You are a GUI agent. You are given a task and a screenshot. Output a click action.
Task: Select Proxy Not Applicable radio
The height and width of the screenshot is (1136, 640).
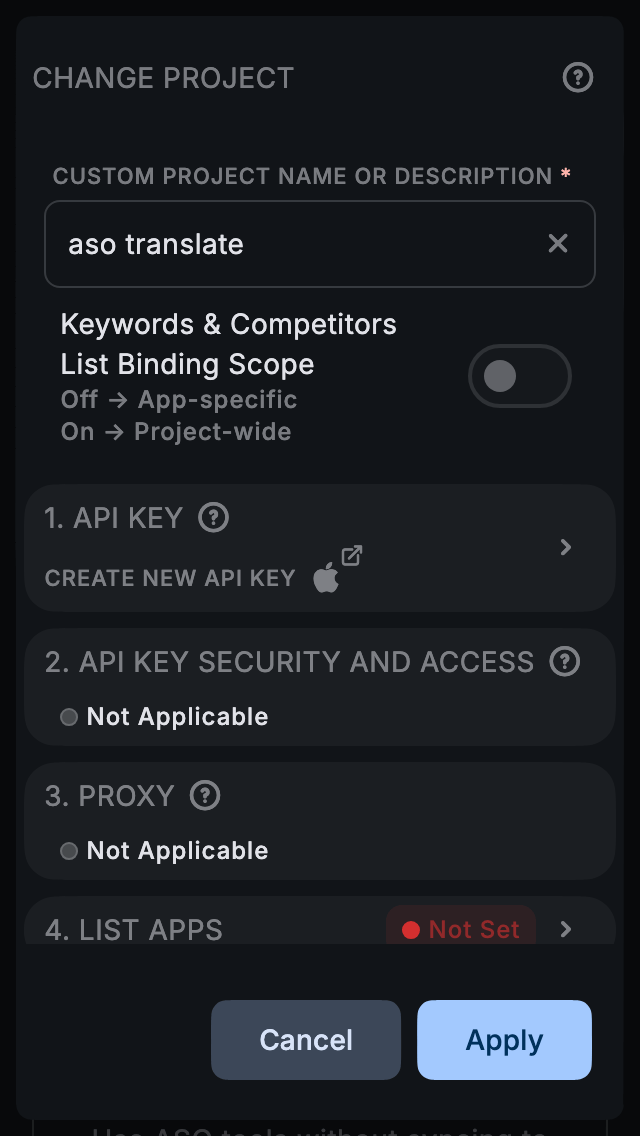tap(69, 851)
